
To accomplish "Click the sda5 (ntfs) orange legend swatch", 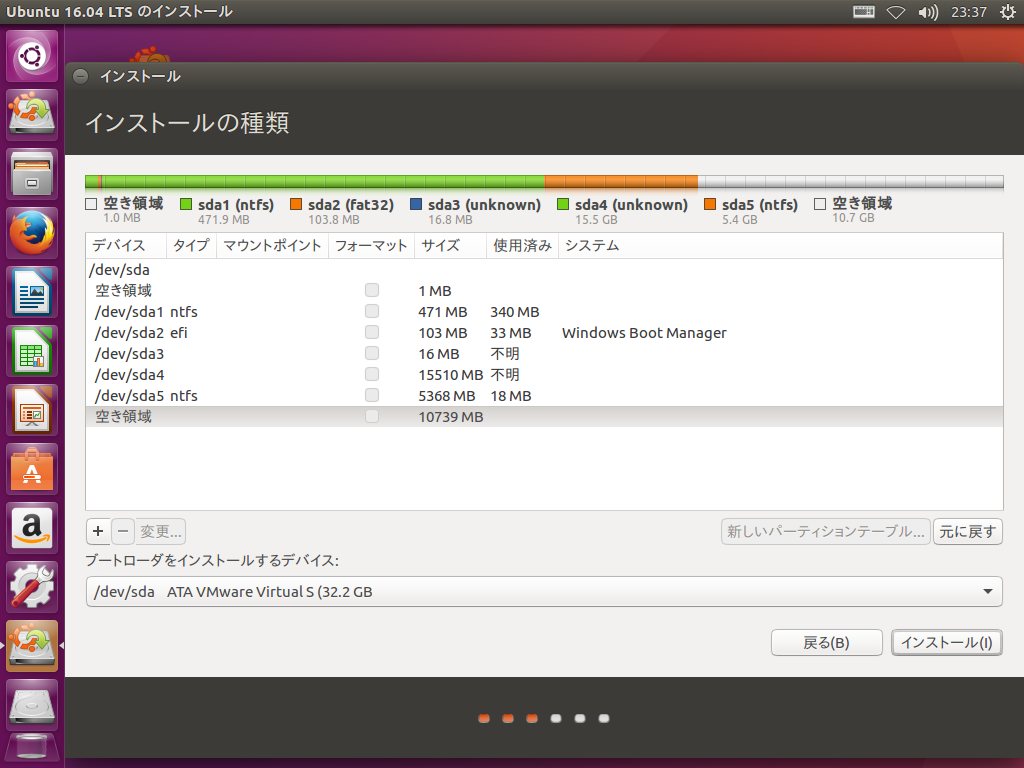I will pos(710,204).
